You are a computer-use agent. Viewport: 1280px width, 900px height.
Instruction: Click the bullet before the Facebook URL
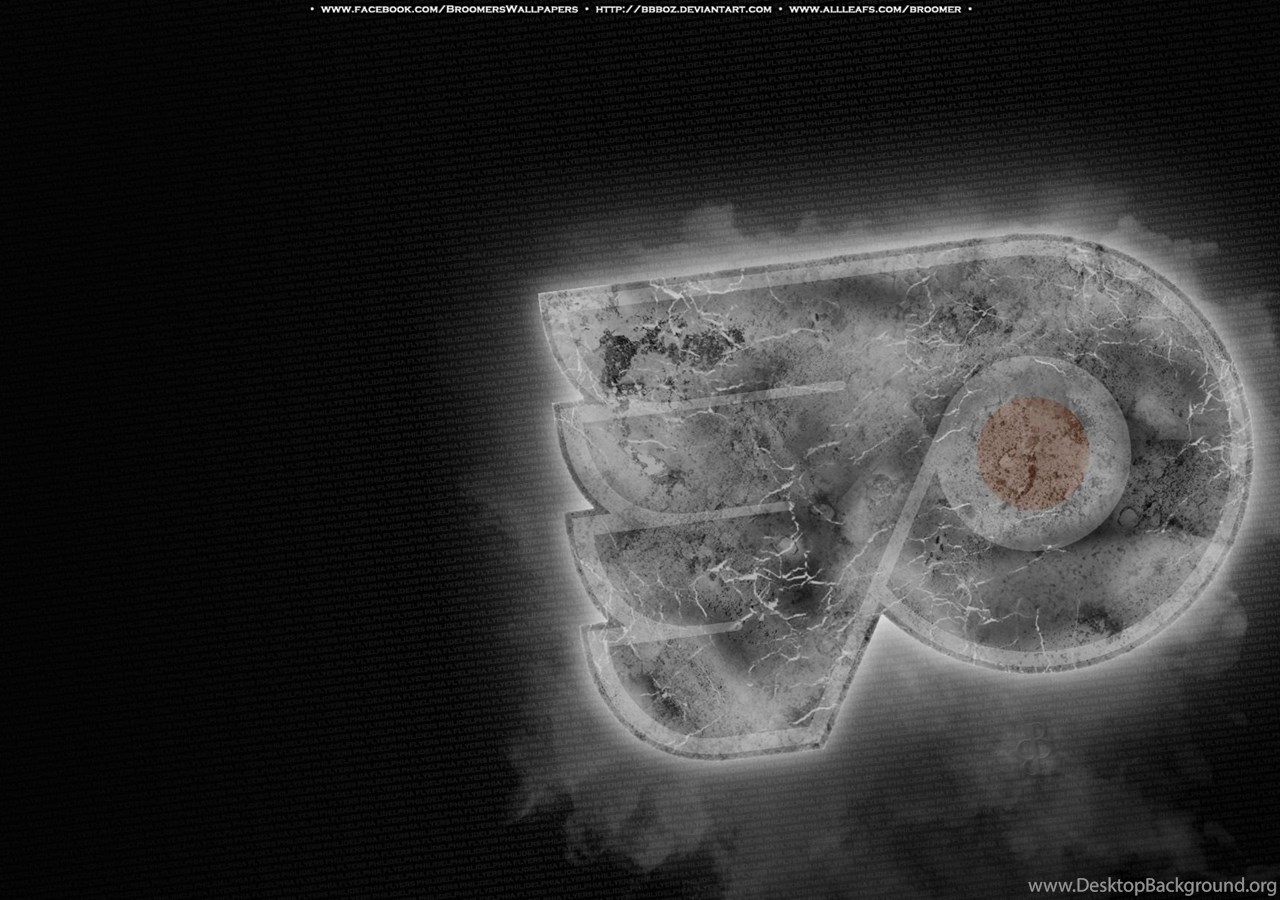[x=312, y=9]
